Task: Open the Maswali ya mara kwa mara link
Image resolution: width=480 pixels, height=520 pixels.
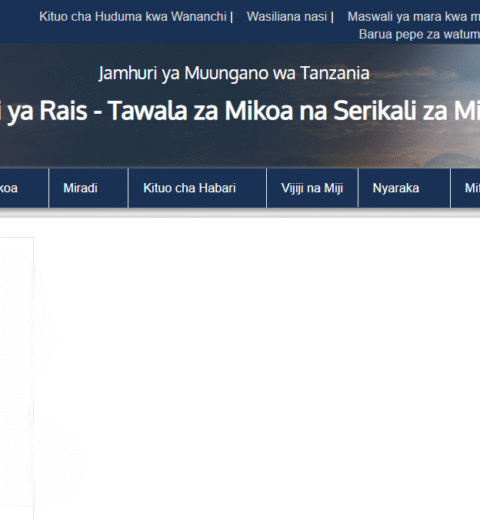Action: point(414,16)
